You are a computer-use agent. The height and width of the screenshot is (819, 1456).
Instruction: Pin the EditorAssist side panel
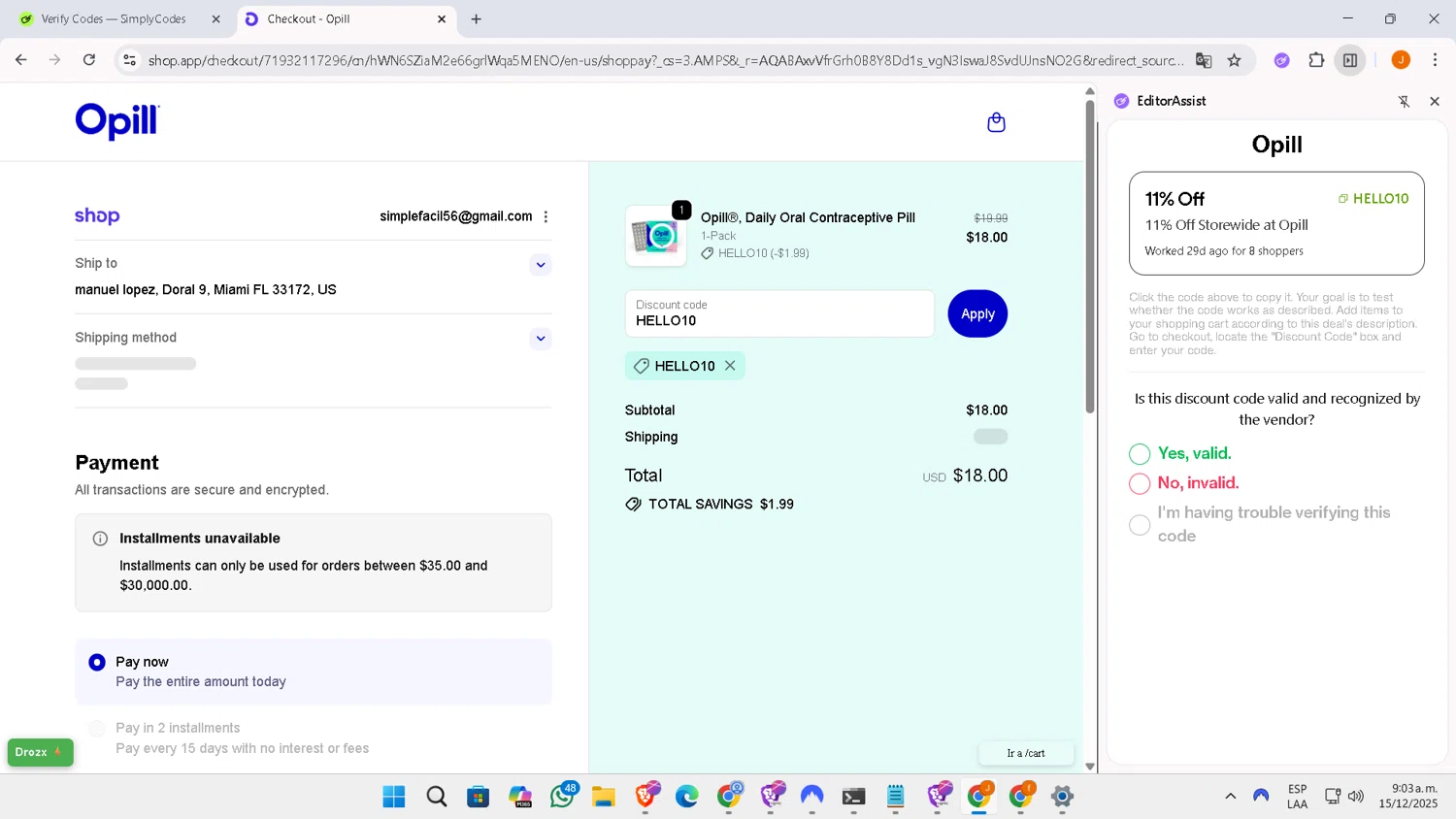point(1404,101)
